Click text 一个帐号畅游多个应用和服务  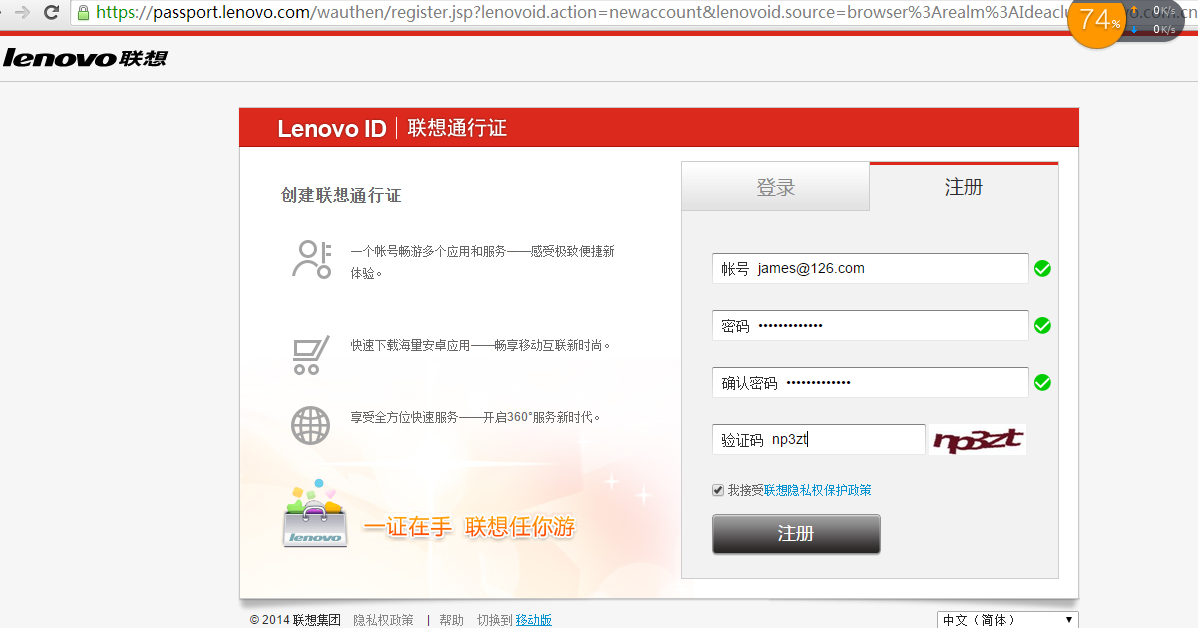coord(429,251)
